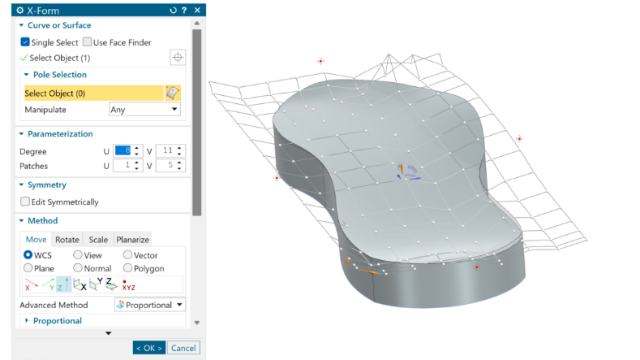Click the highlighted Select Object (0) field
This screenshot has height=360, width=640.
(94, 93)
